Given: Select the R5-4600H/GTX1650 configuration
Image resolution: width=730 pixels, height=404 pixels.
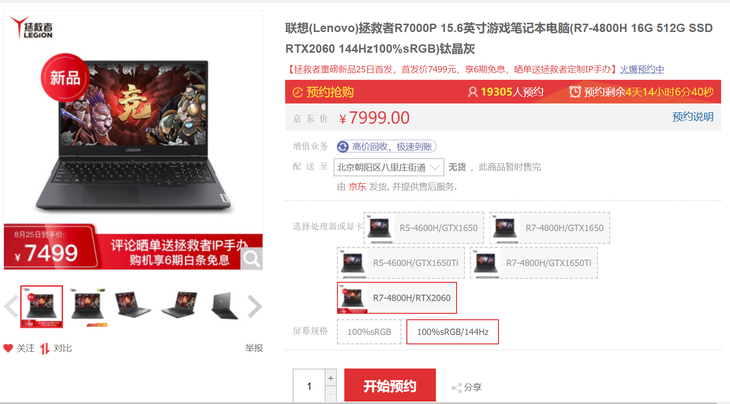Looking at the screenshot, I should 424,228.
